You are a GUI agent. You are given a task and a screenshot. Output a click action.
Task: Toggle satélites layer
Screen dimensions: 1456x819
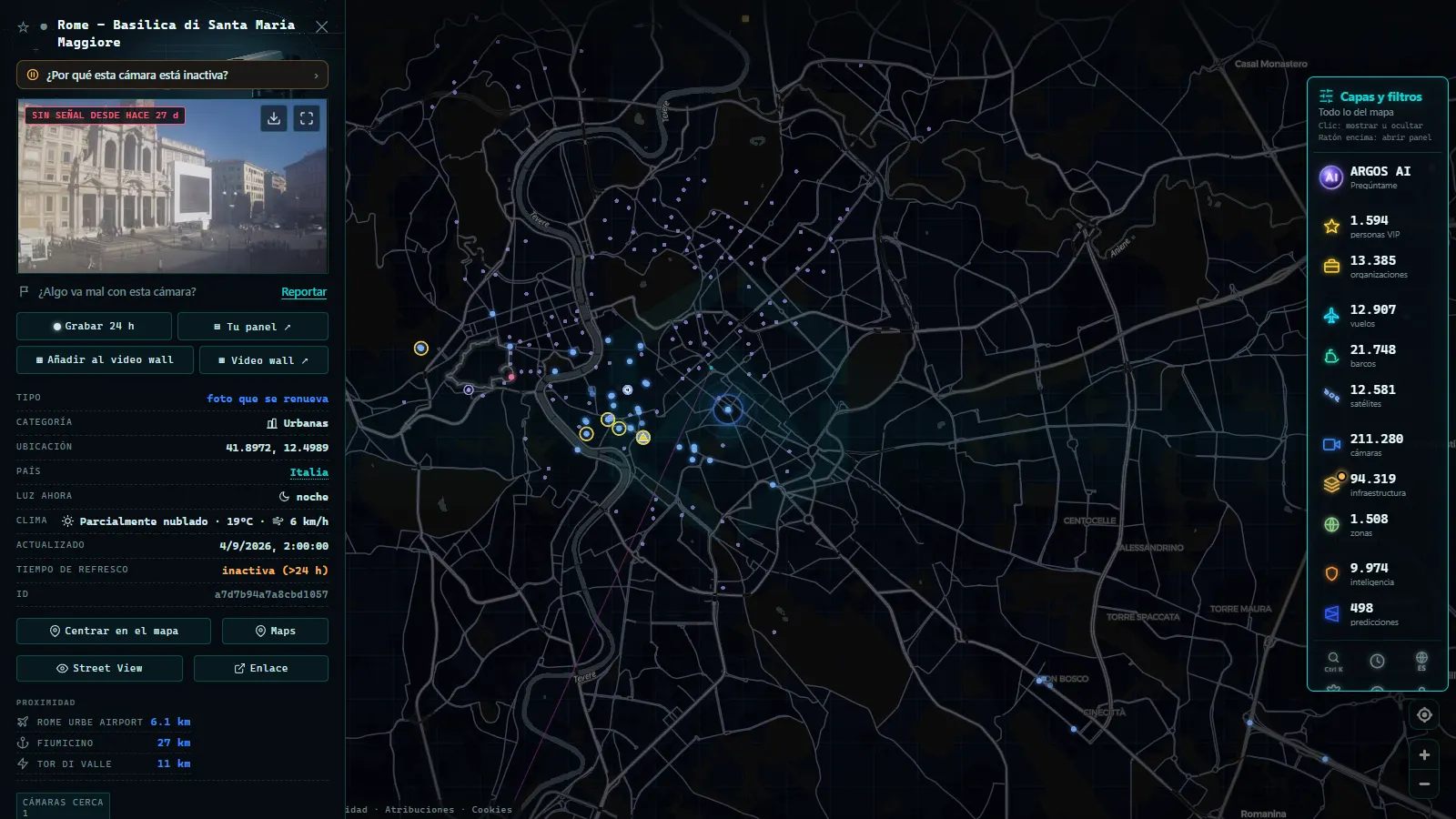click(1378, 395)
